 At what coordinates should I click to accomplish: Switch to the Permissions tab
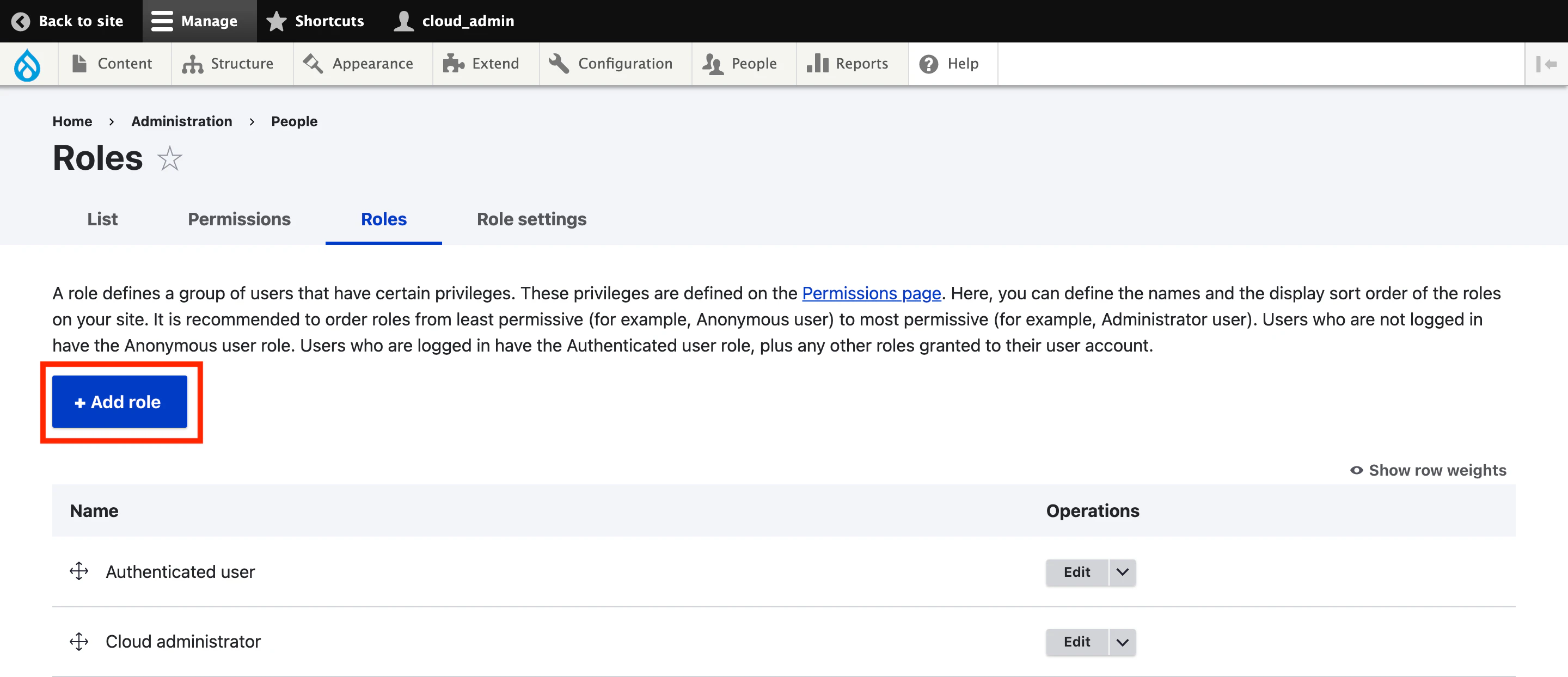point(239,219)
